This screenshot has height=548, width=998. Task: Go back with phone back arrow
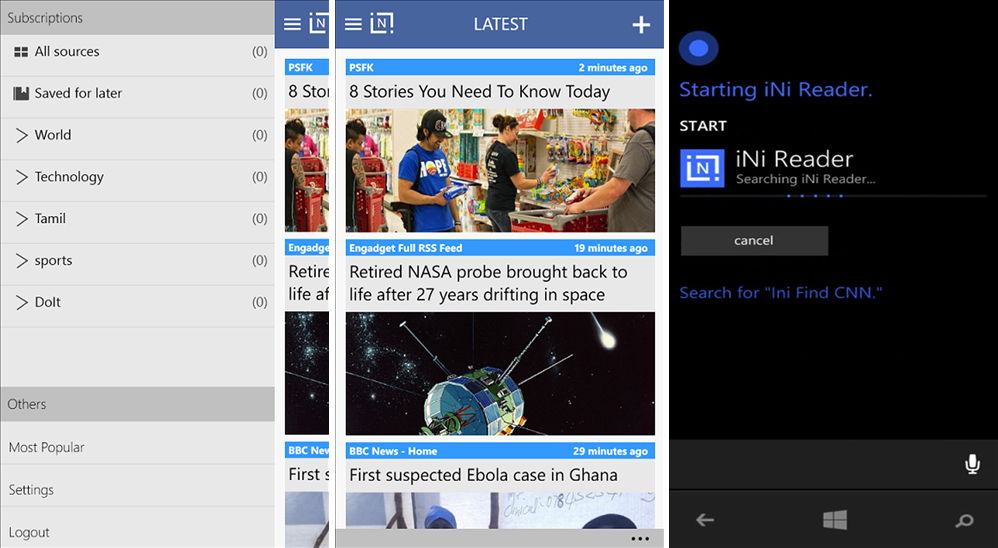[x=705, y=520]
